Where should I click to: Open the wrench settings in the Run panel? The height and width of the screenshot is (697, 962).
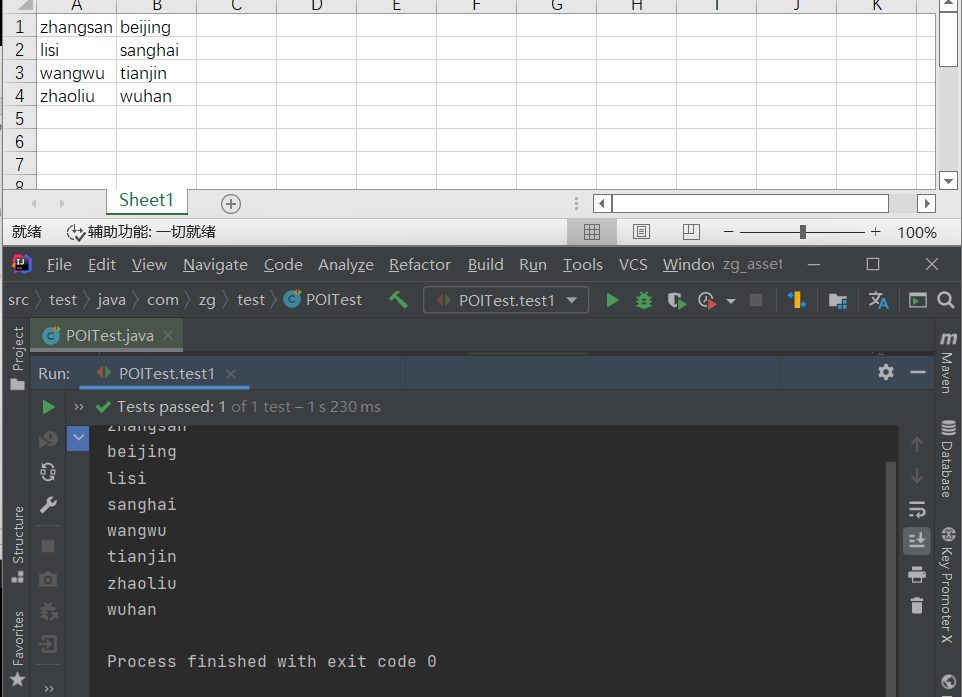coord(48,504)
